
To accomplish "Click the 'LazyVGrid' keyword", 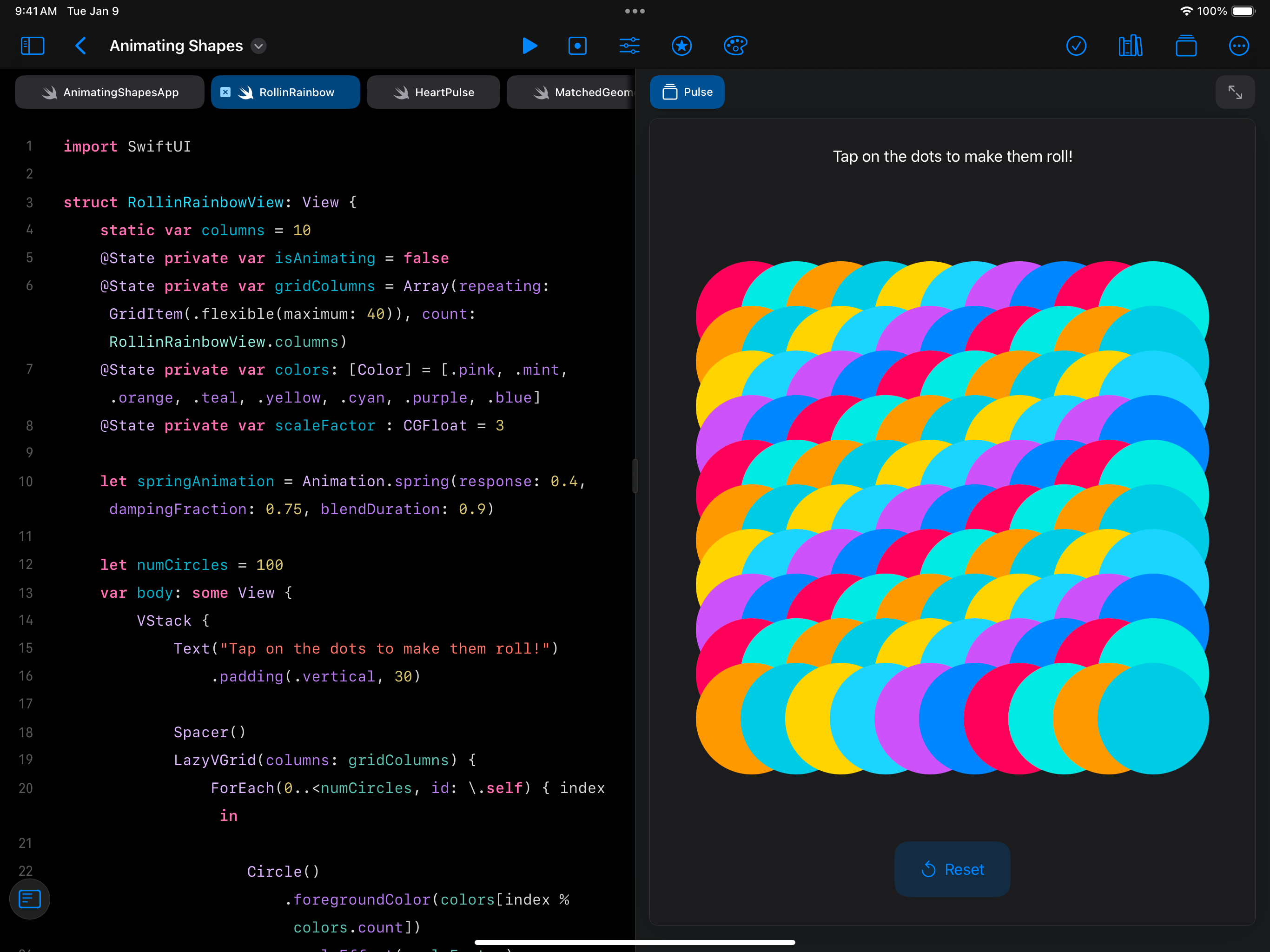I will coord(215,760).
